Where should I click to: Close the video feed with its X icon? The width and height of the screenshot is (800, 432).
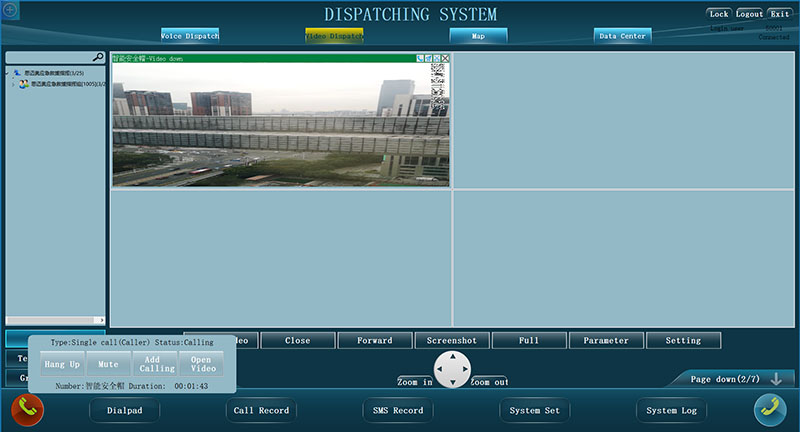point(445,59)
